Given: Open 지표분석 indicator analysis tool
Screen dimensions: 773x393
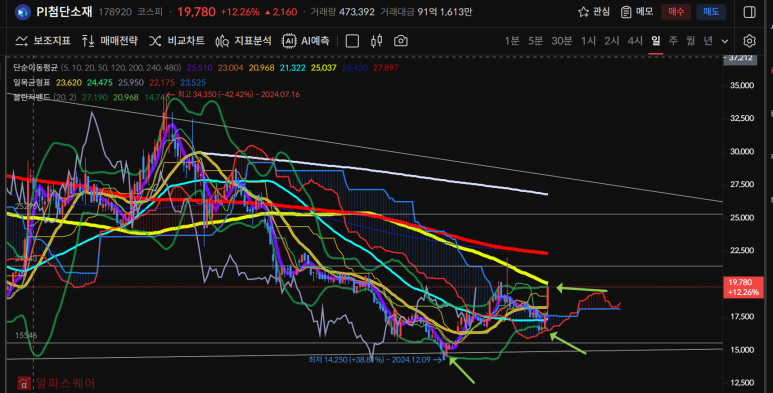Looking at the screenshot, I should [244, 41].
